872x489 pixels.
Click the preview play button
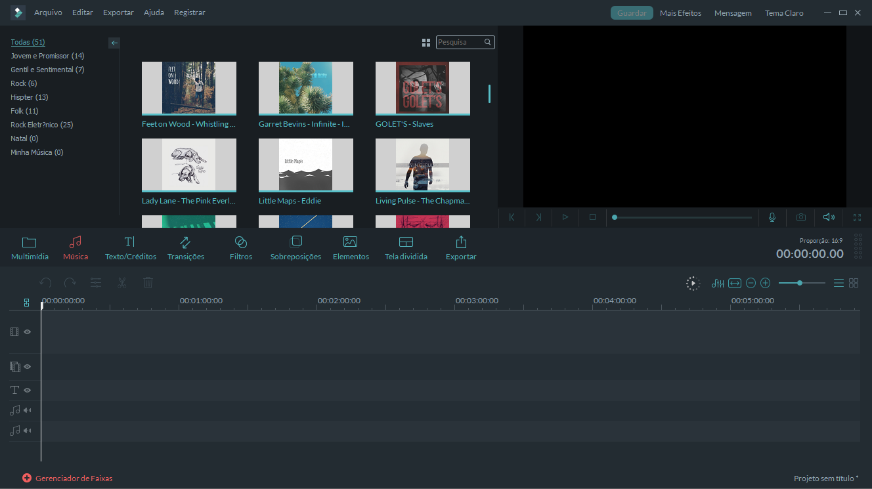click(x=565, y=218)
